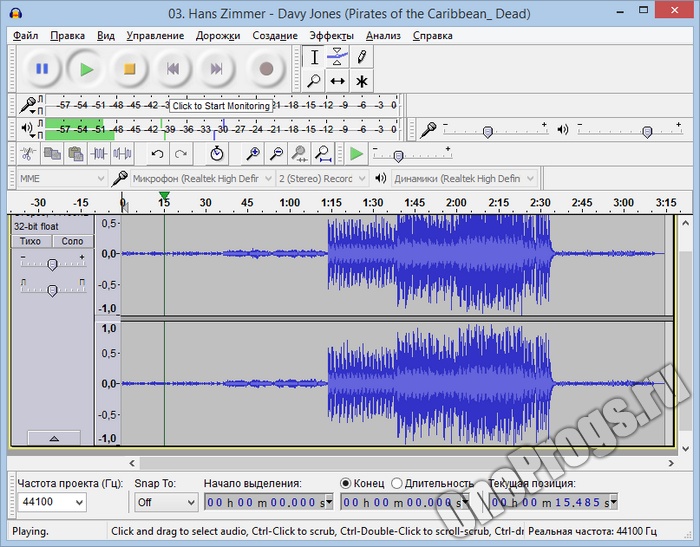Screen dimensions: 700x547
Task: Open the Справка menu
Action: click(x=433, y=36)
